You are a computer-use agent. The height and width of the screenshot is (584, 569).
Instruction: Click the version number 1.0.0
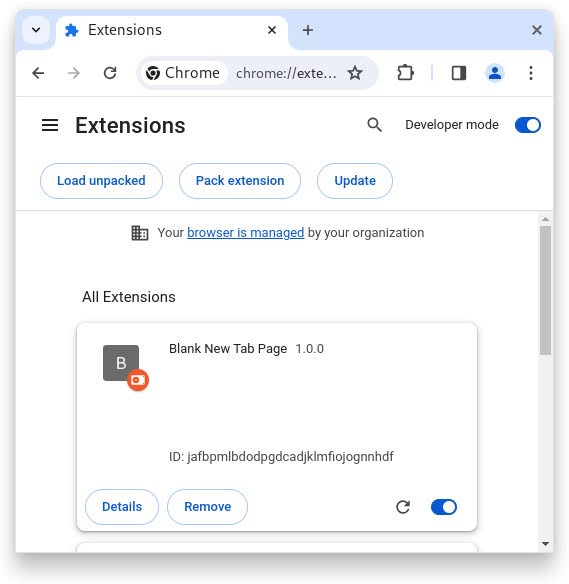pos(309,349)
